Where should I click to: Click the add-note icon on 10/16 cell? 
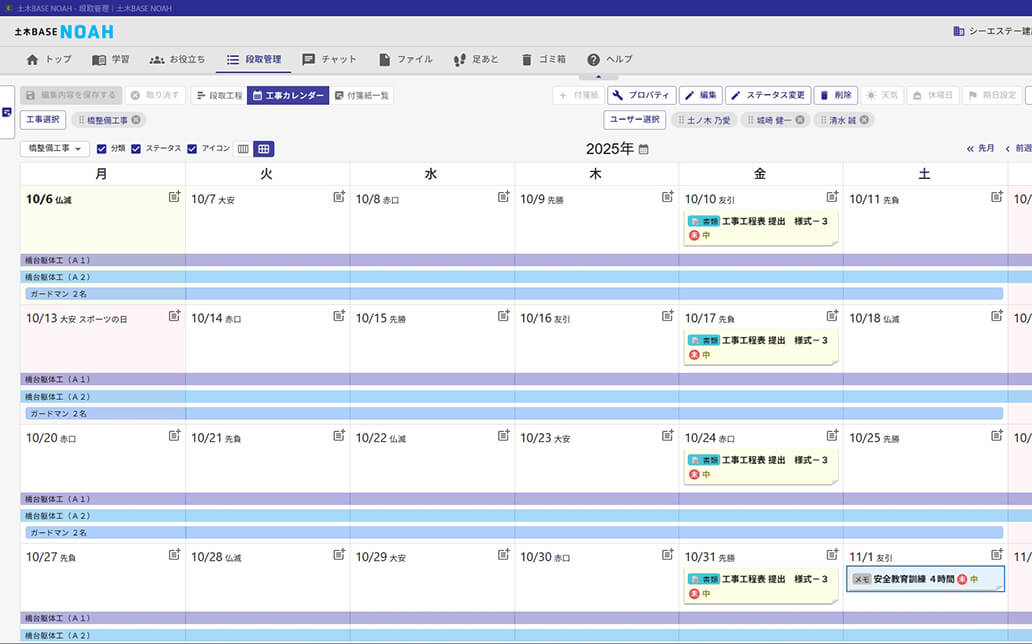(667, 316)
